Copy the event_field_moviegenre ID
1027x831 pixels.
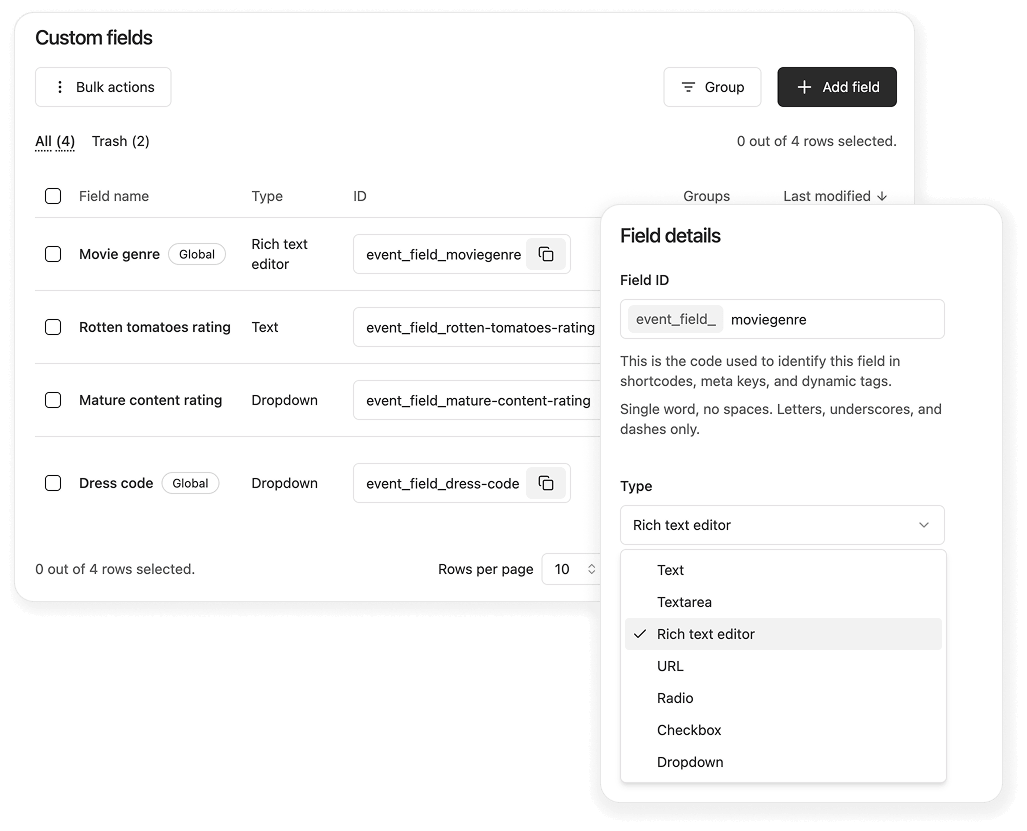click(546, 254)
